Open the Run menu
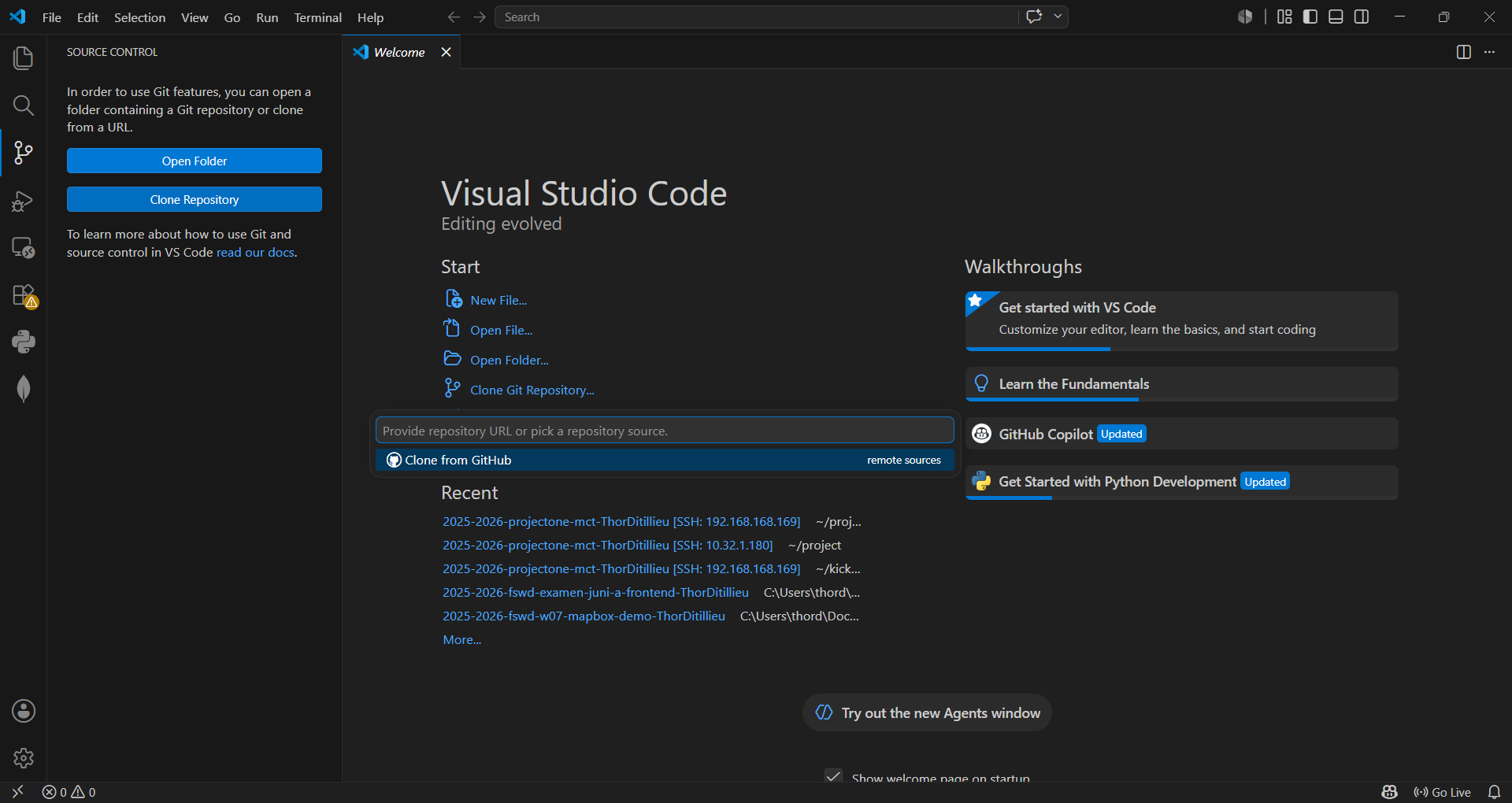The width and height of the screenshot is (1512, 803). pyautogui.click(x=267, y=17)
